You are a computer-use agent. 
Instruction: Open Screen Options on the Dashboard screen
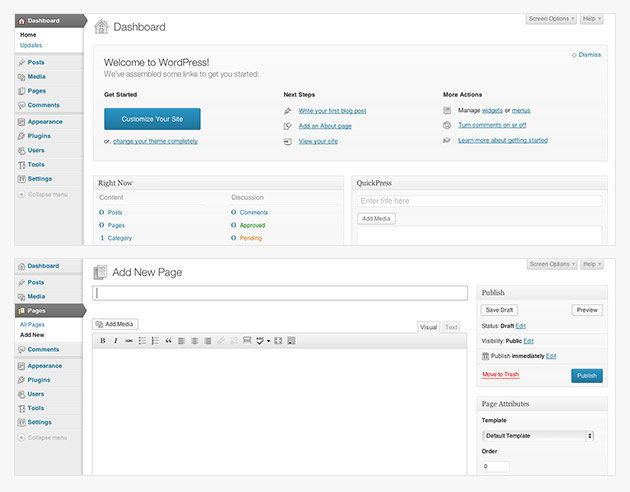click(551, 19)
